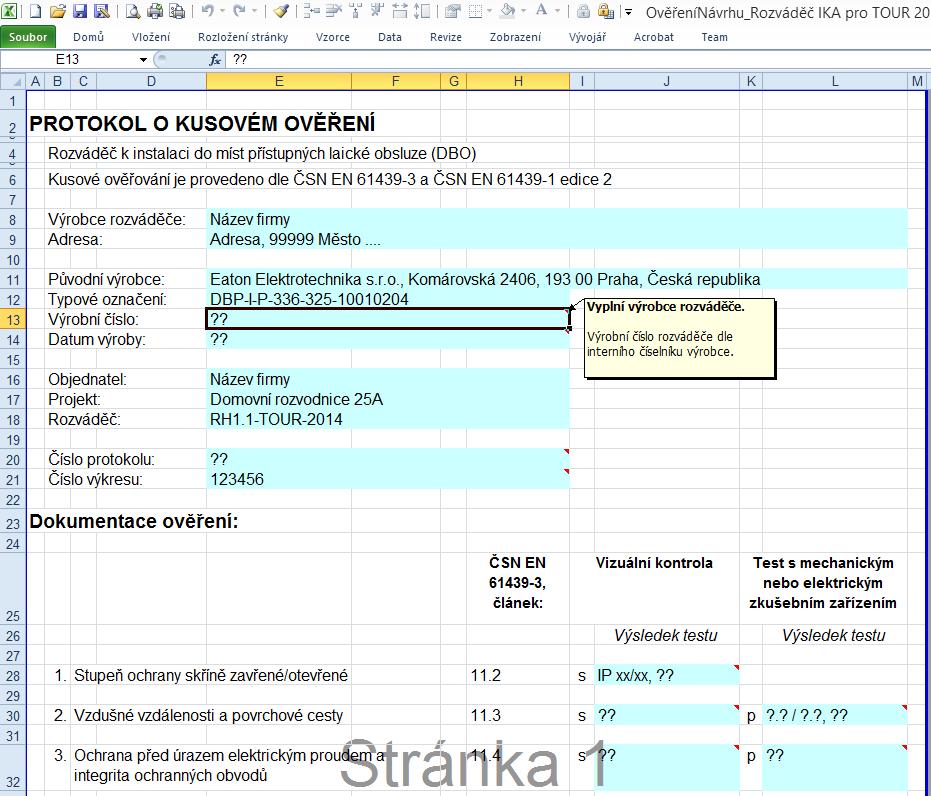931x796 pixels.
Task: Click the Protect Sheet padlock icon
Action: (606, 11)
